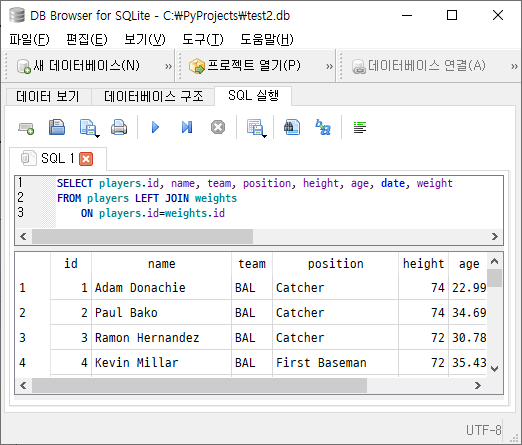Screen dimensions: 522x445
Task: Click the Attach Database (데이터베이스 연결) icon
Action: (359, 67)
